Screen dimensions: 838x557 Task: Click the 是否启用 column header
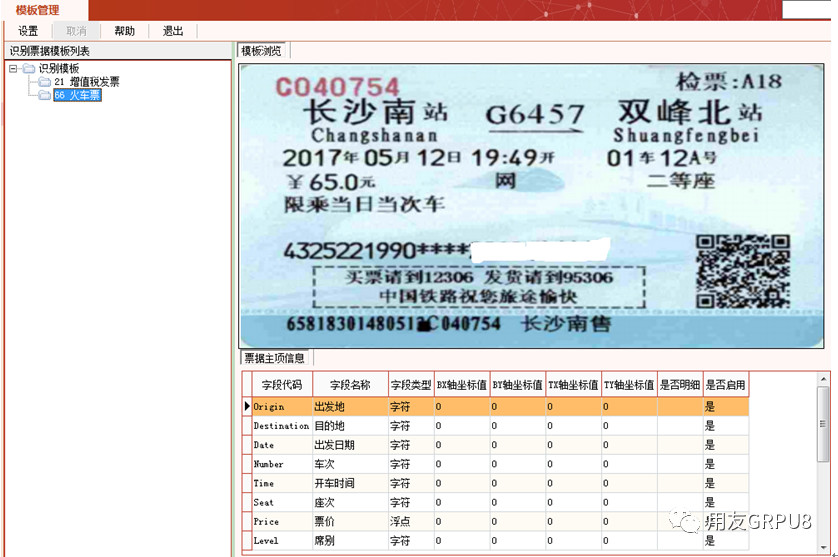pos(726,385)
